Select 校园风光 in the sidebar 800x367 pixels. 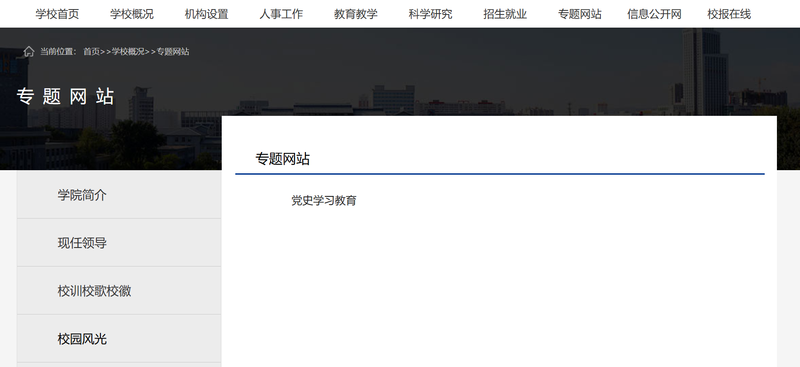pyautogui.click(x=119, y=338)
